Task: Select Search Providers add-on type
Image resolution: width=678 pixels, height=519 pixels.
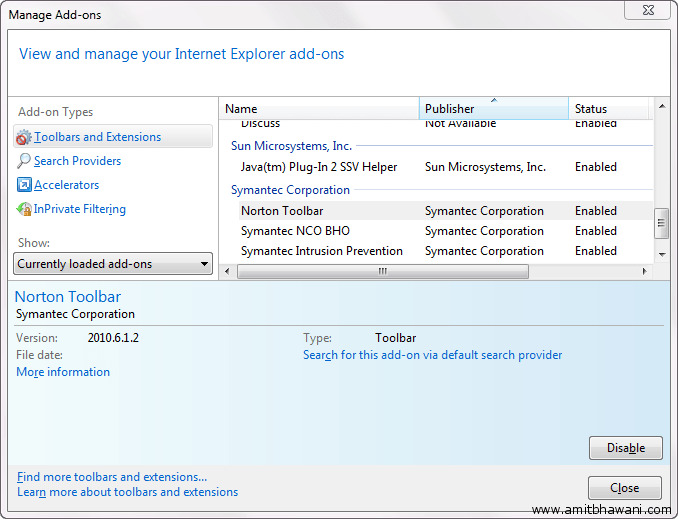Action: (x=77, y=161)
